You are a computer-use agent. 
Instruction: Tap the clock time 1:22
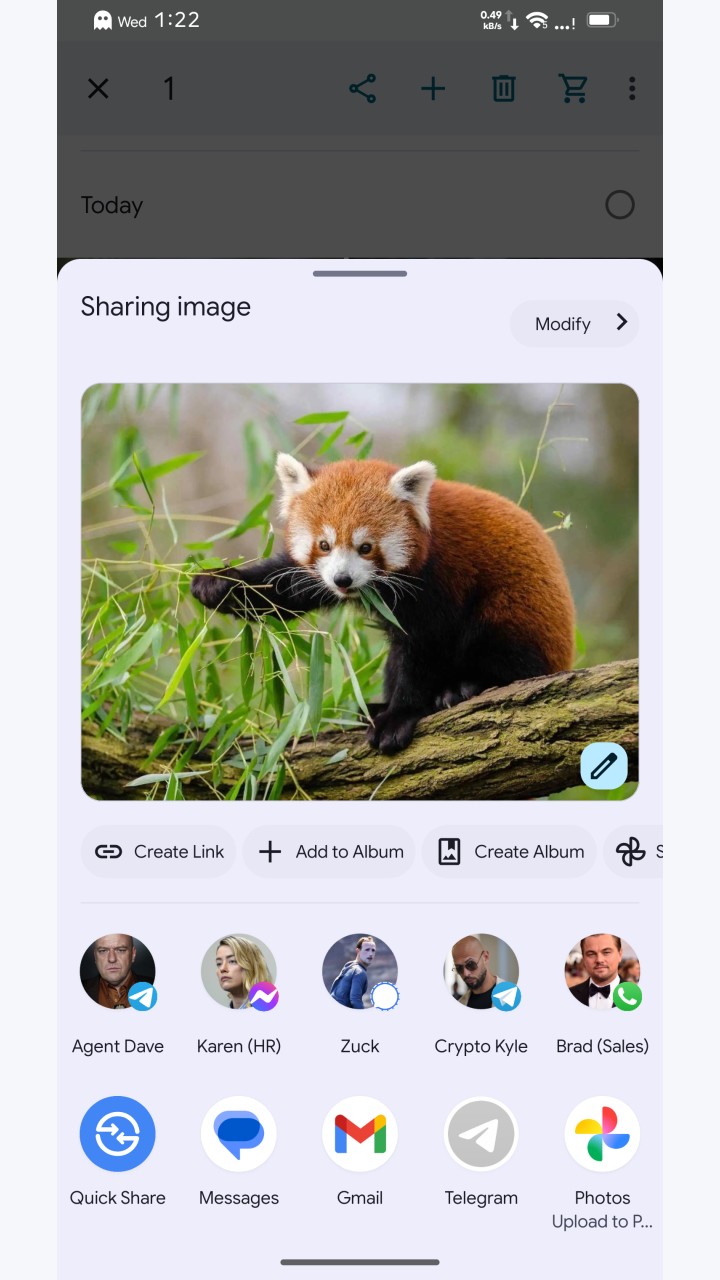177,20
